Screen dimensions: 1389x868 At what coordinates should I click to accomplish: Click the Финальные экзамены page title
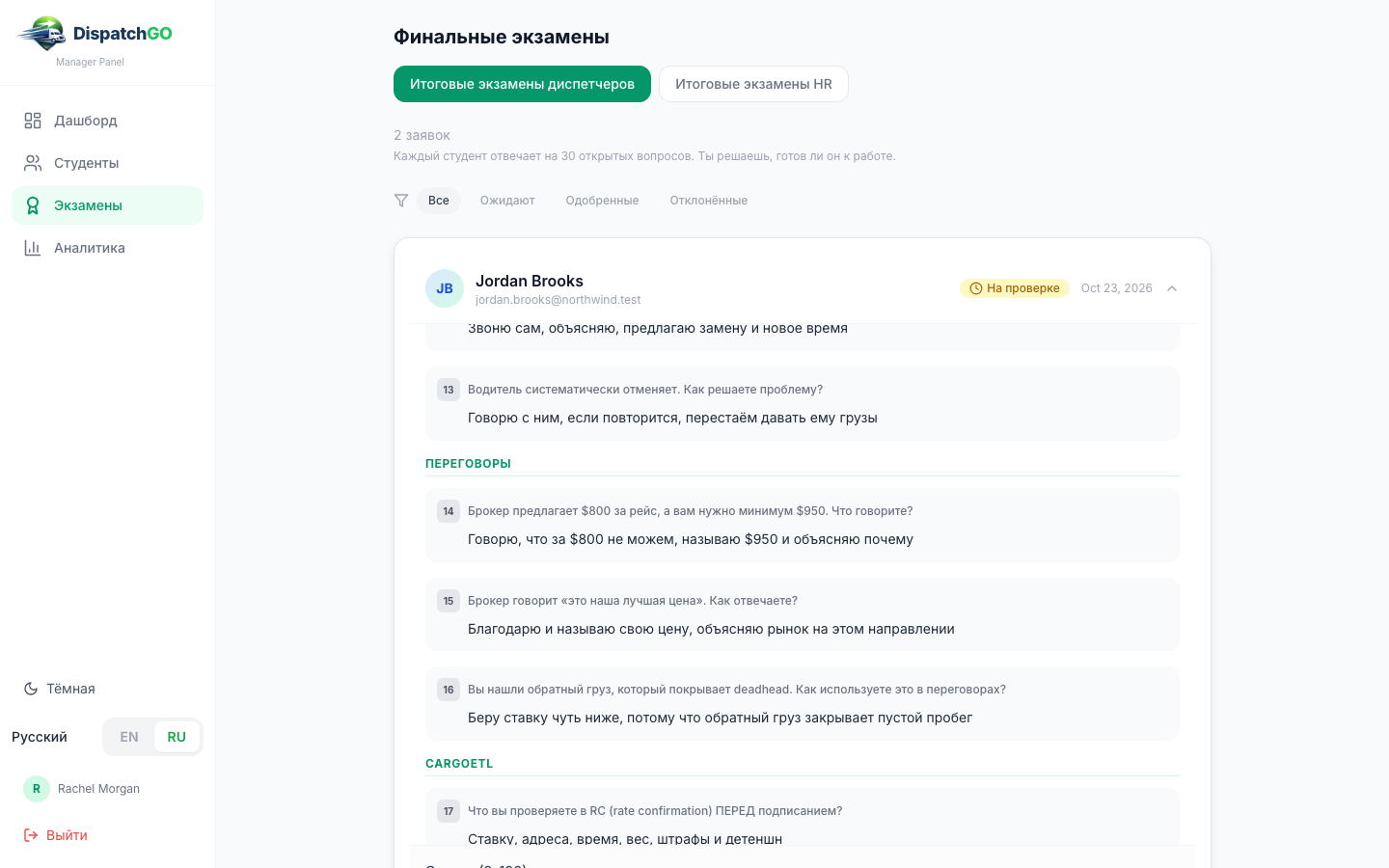click(502, 37)
